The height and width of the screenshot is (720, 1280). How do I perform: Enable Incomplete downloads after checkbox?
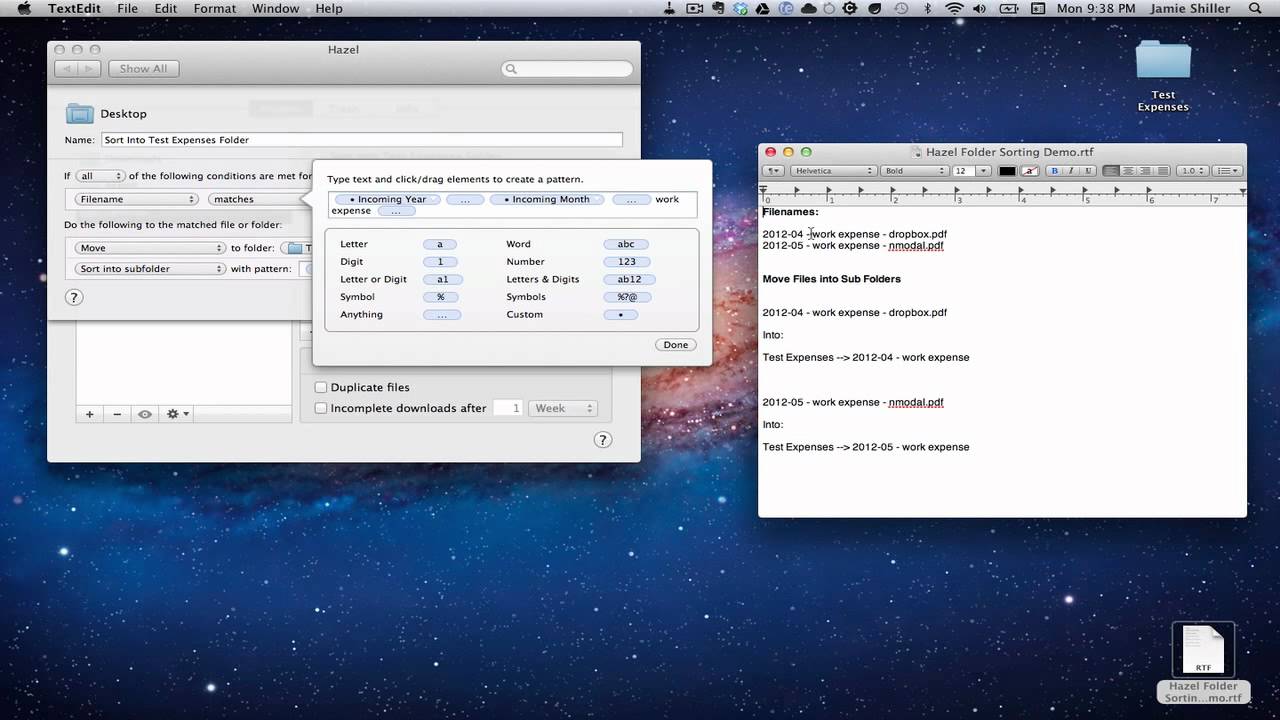coord(321,408)
